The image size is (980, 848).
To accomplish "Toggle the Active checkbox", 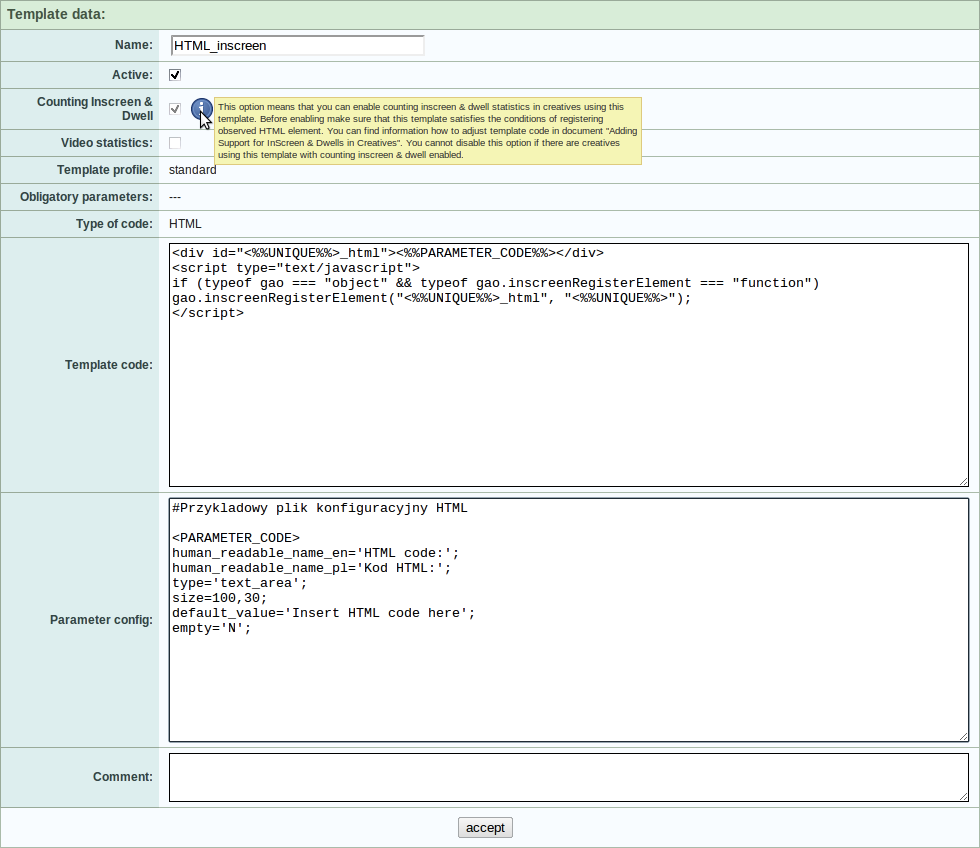I will coord(175,75).
